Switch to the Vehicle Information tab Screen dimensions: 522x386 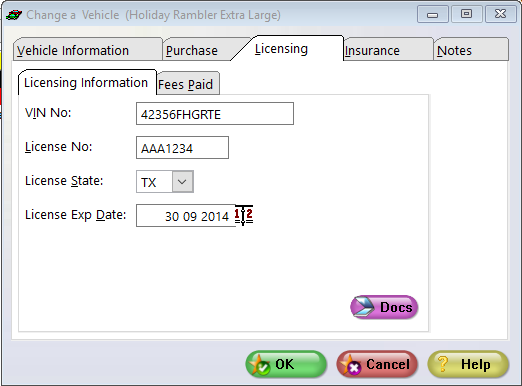pyautogui.click(x=88, y=49)
